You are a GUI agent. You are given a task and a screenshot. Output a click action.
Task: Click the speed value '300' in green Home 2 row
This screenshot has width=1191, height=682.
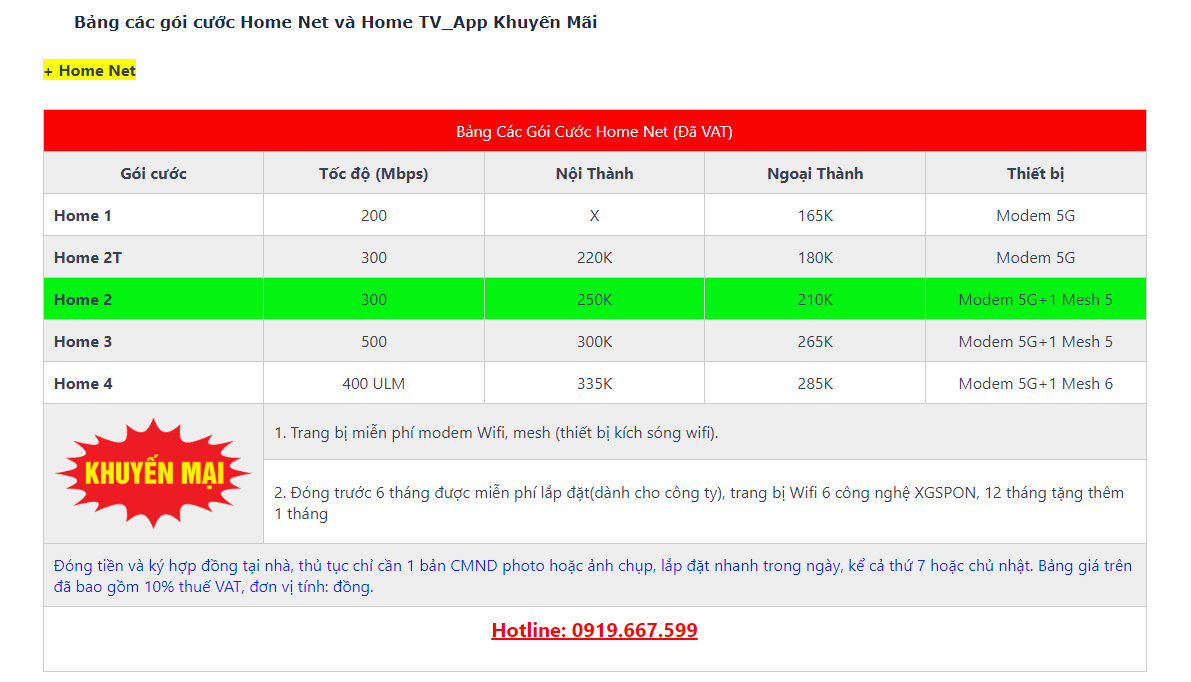[x=374, y=299]
